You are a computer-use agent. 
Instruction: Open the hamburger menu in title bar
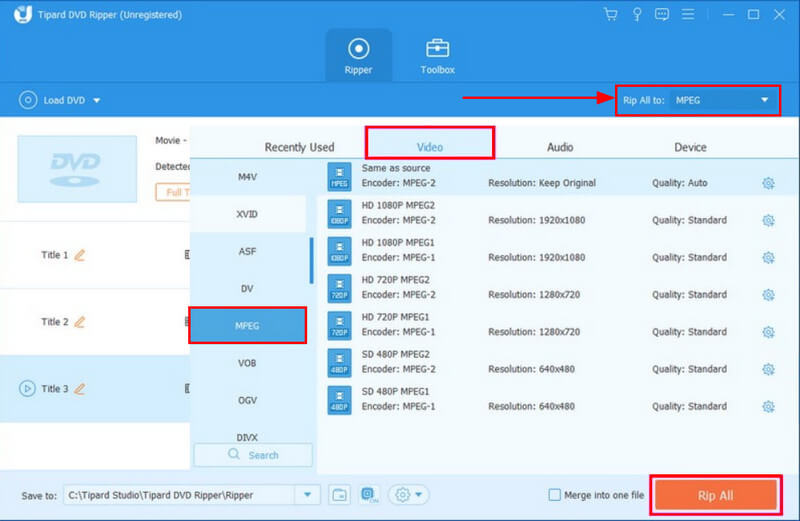coord(687,14)
